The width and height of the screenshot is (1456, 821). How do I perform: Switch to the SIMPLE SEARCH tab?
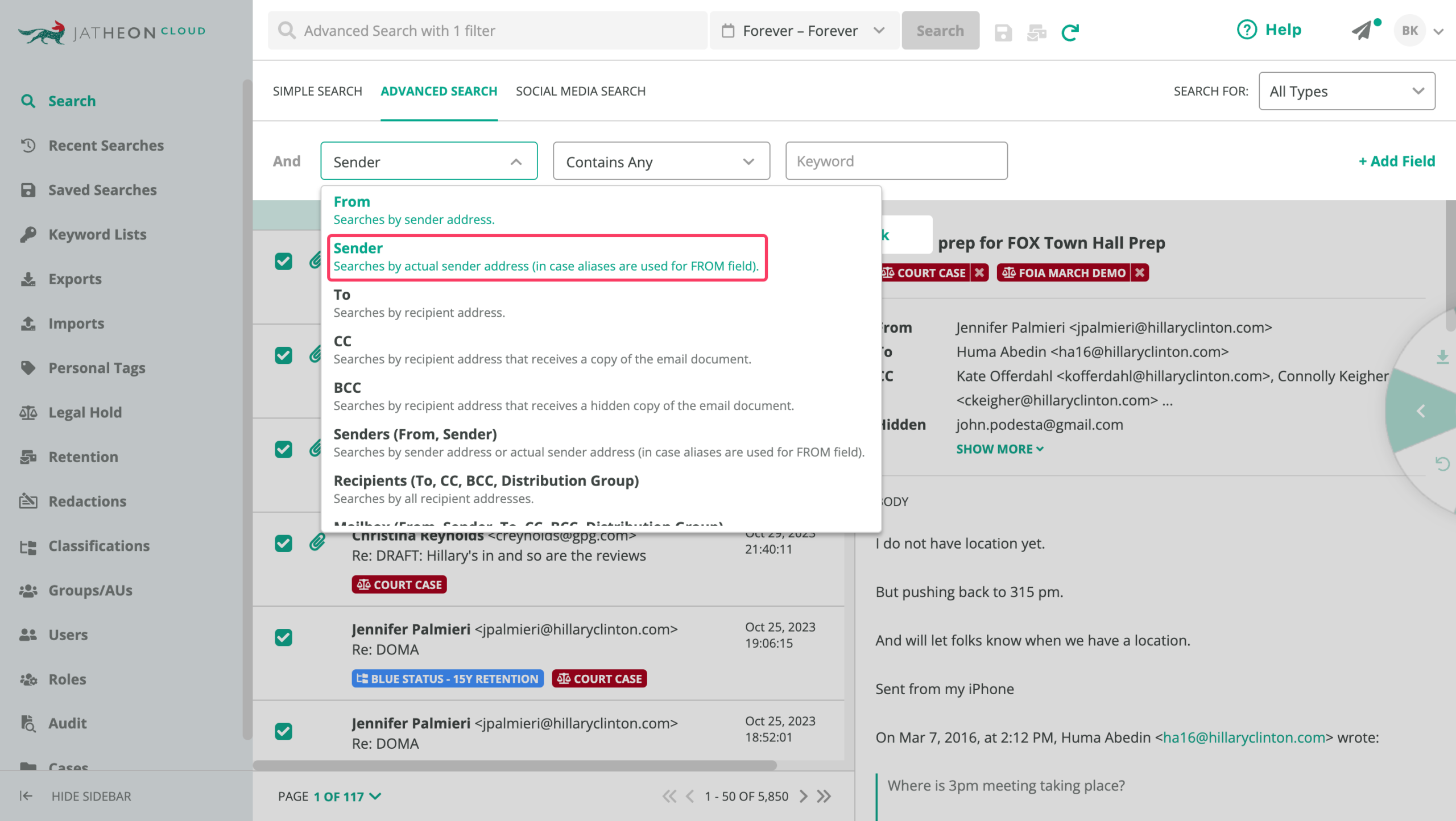(317, 91)
